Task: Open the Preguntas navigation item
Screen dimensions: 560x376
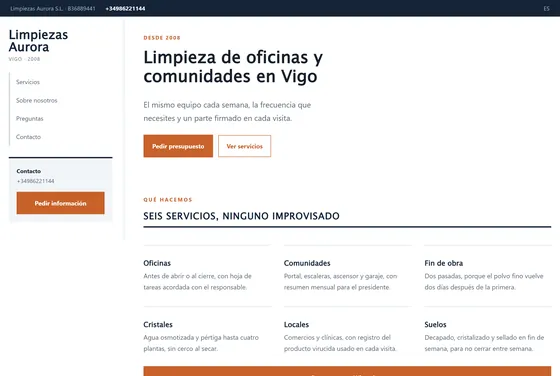Action: click(30, 119)
